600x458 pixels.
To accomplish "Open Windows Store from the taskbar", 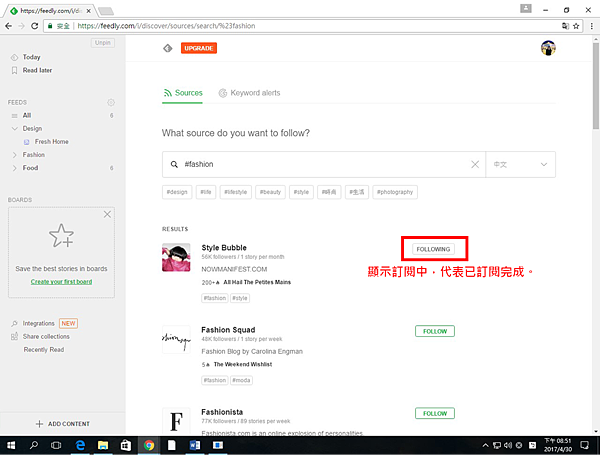I will click(x=126, y=445).
